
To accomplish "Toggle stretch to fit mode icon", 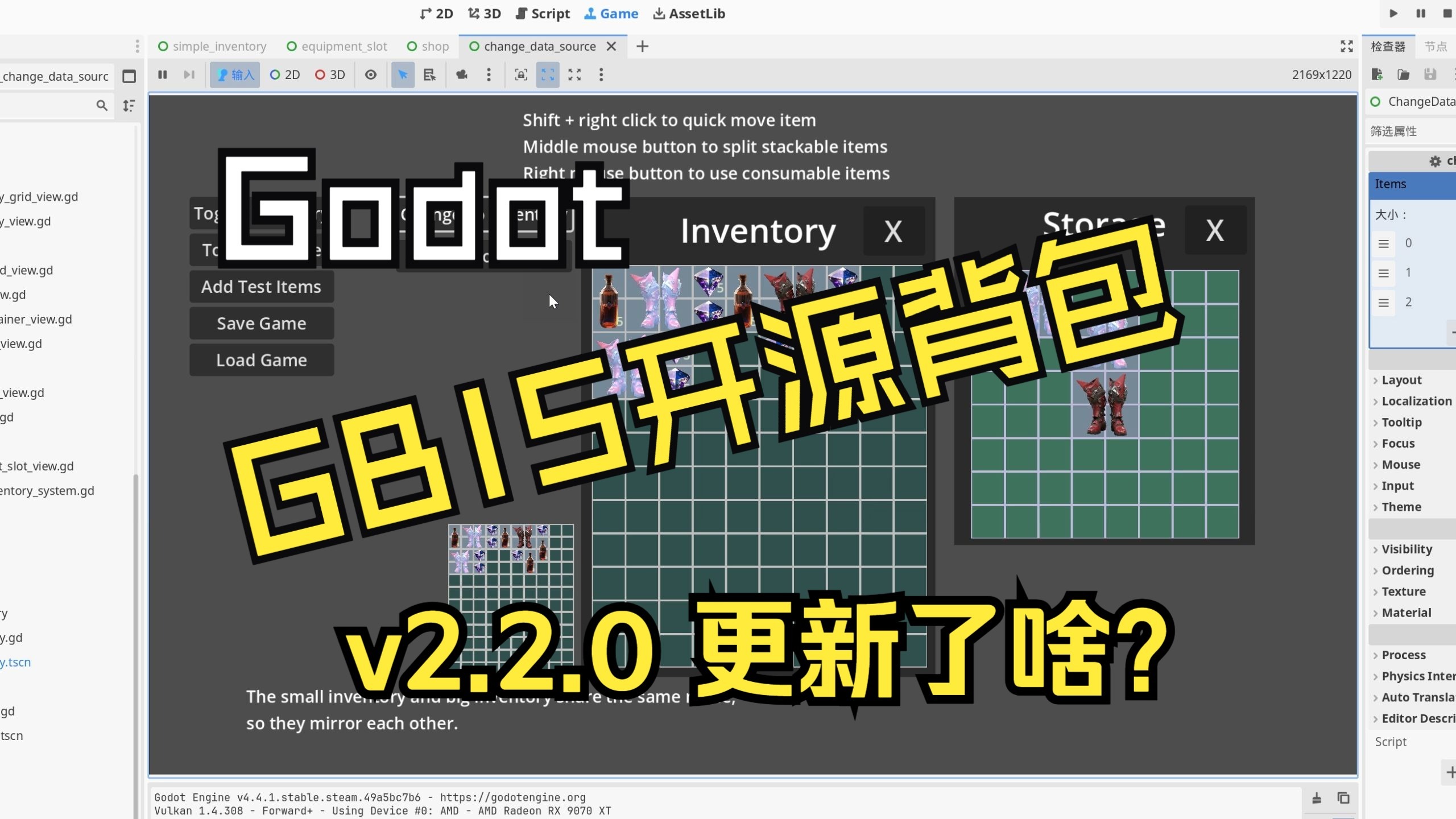I will (574, 75).
